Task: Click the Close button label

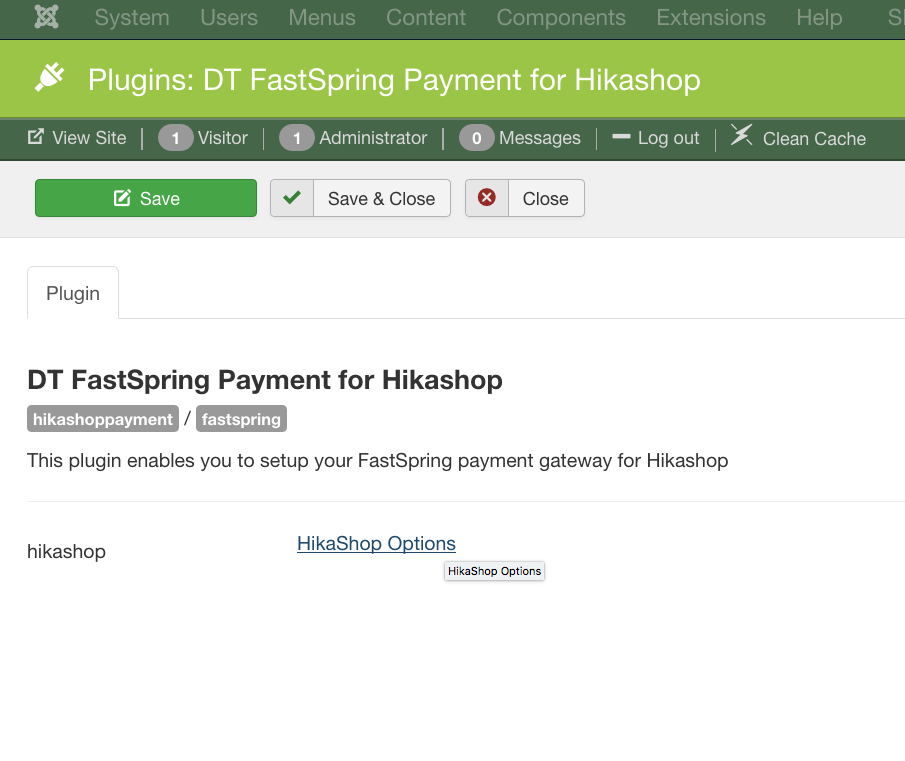Action: (x=545, y=198)
